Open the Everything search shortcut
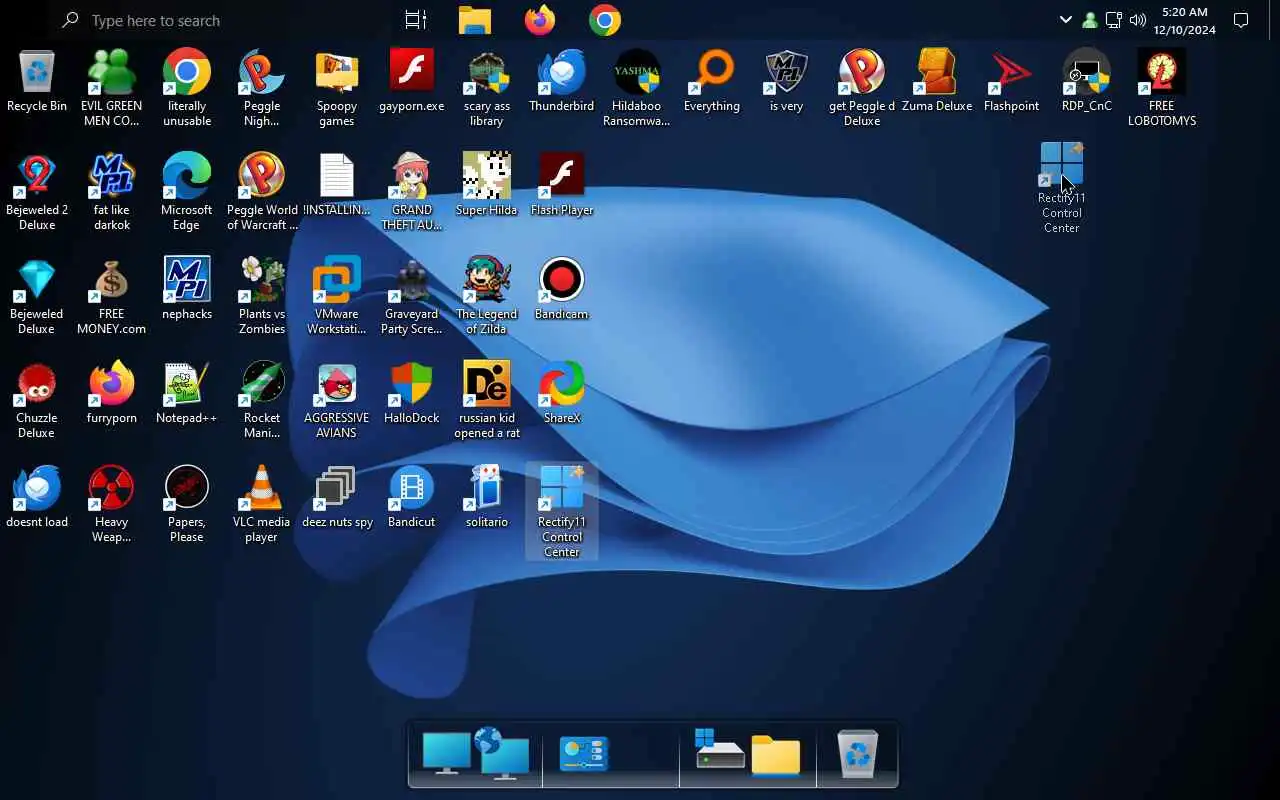 (712, 82)
